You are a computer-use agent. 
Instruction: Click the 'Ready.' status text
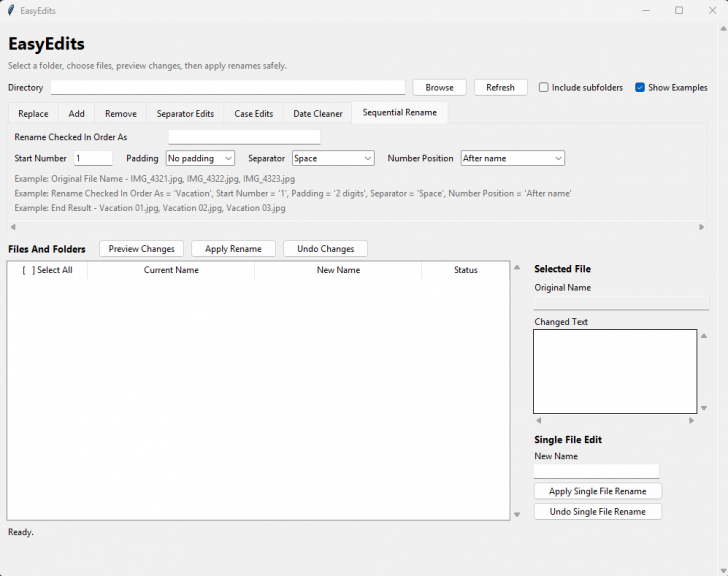pos(21,532)
